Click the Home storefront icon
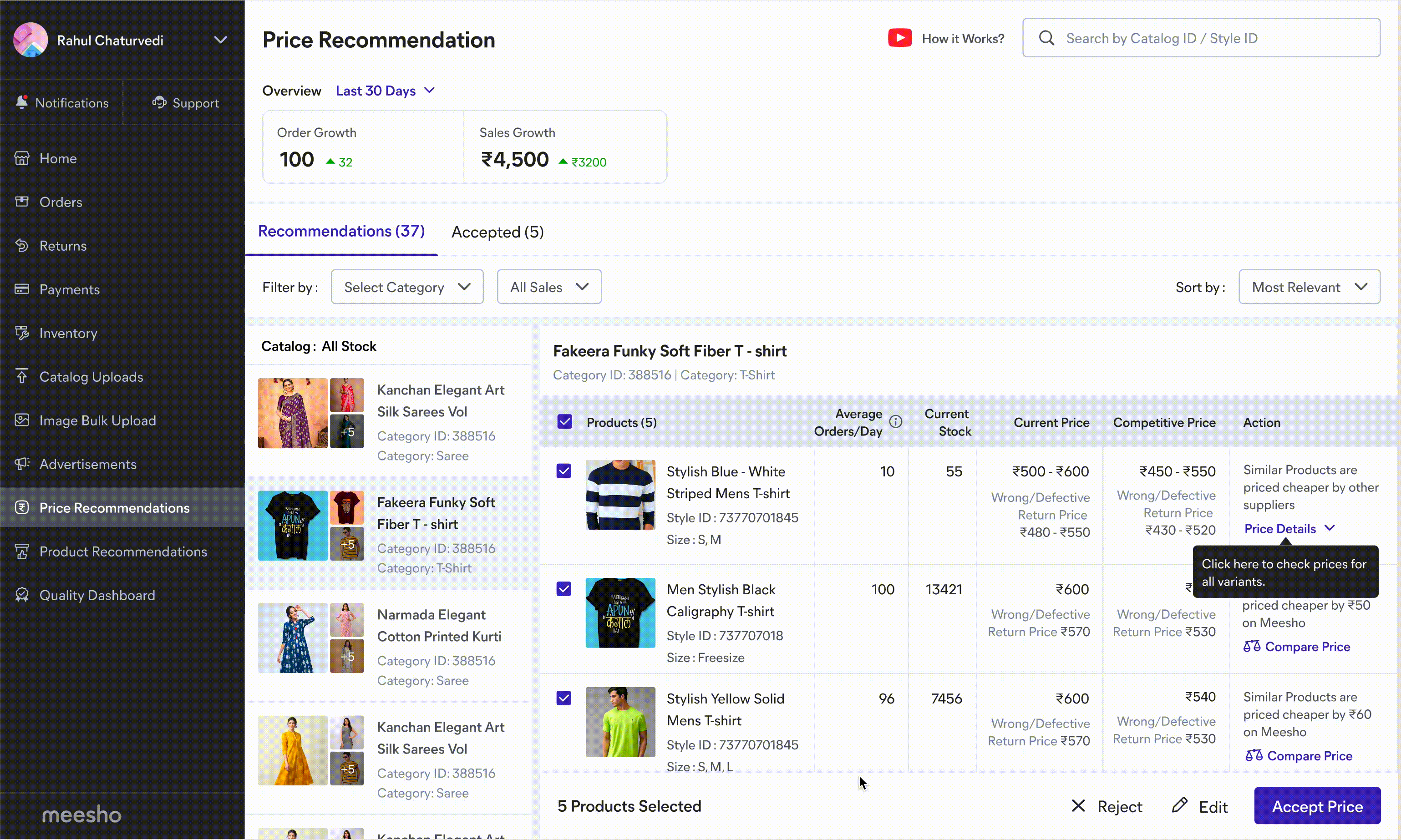Screen dimensions: 1401x840 coord(22,158)
